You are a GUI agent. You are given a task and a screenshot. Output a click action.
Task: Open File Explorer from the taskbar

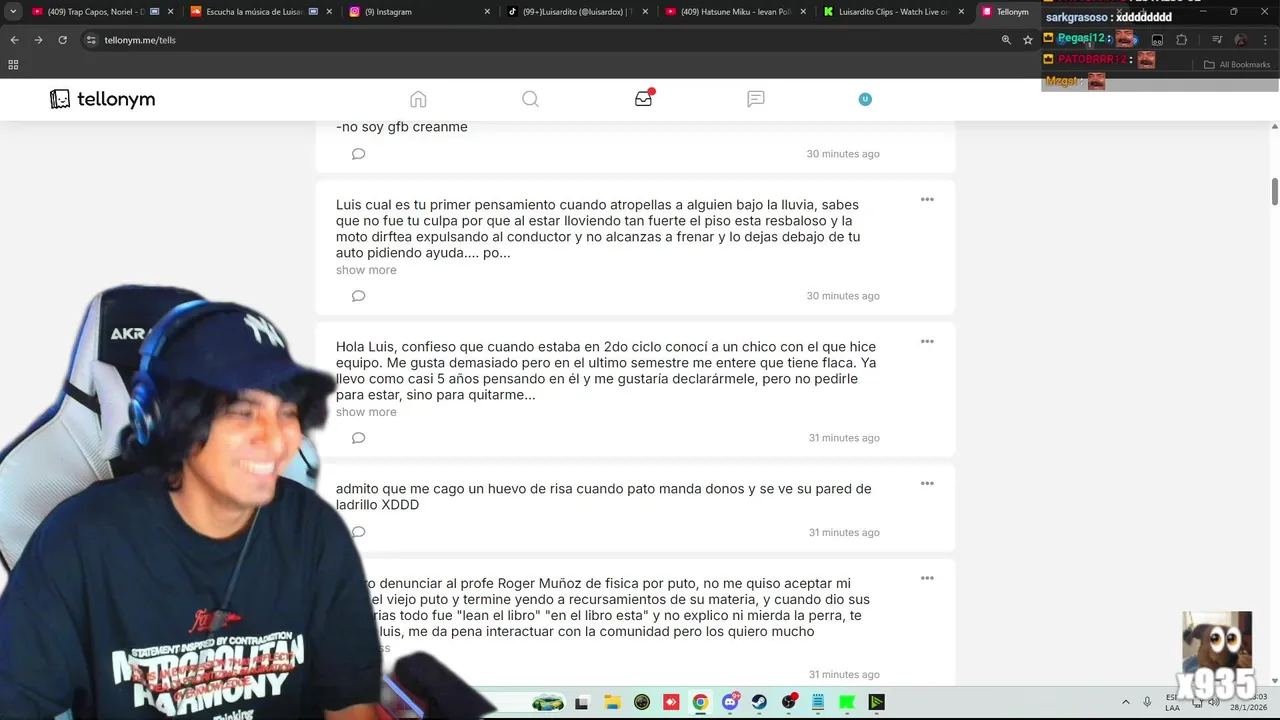tap(612, 702)
